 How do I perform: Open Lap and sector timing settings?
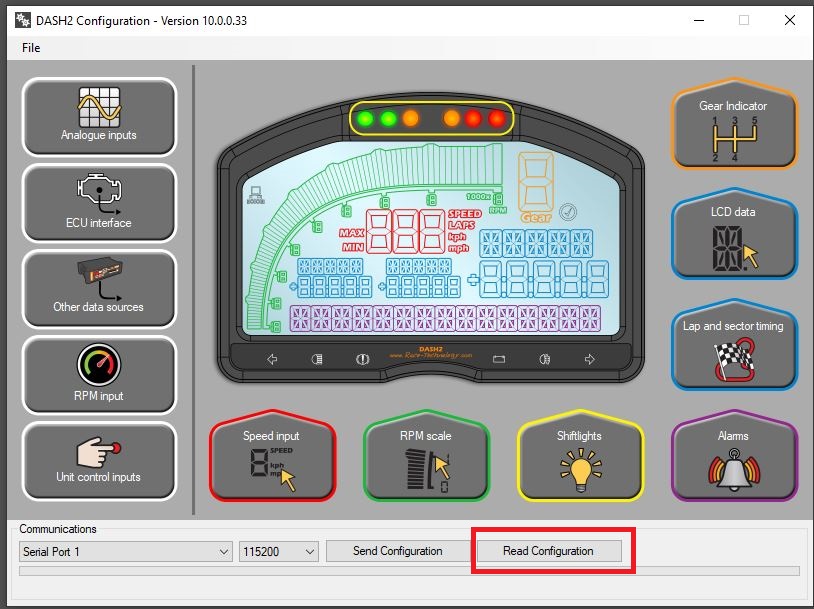click(x=733, y=350)
